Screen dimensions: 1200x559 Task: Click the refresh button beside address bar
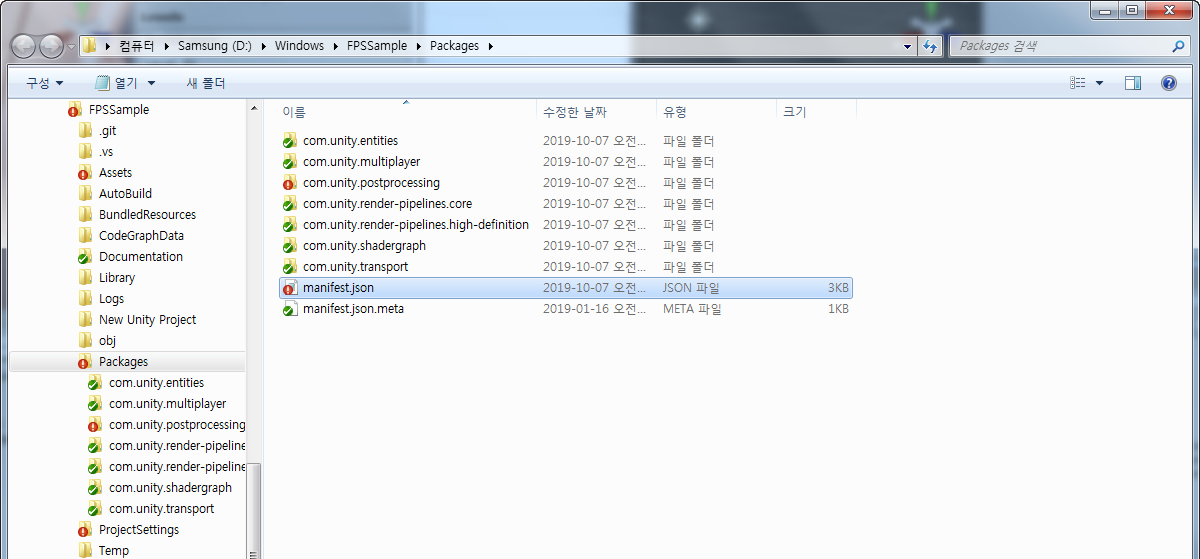[931, 46]
